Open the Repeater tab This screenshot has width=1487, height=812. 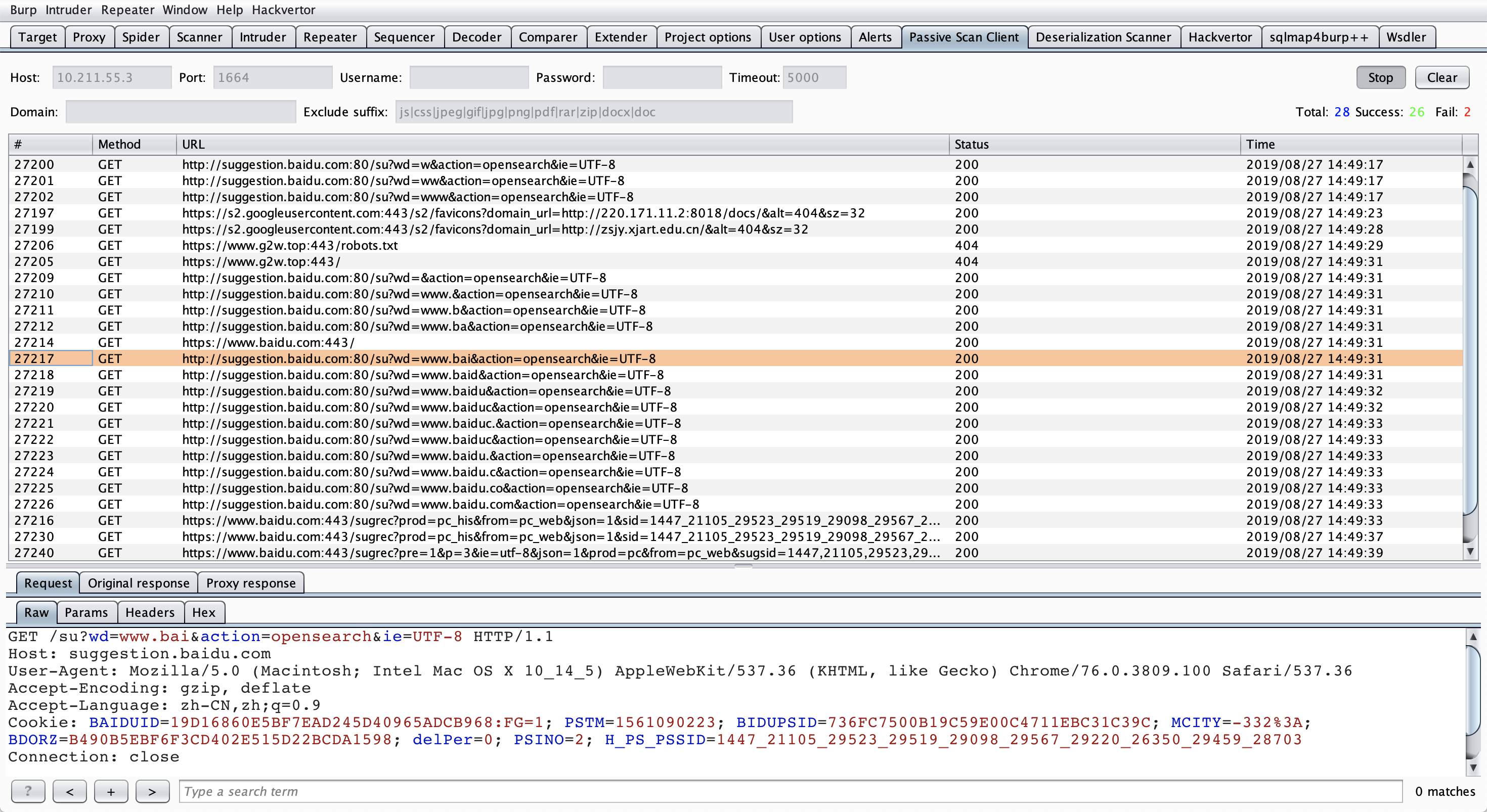pos(330,36)
